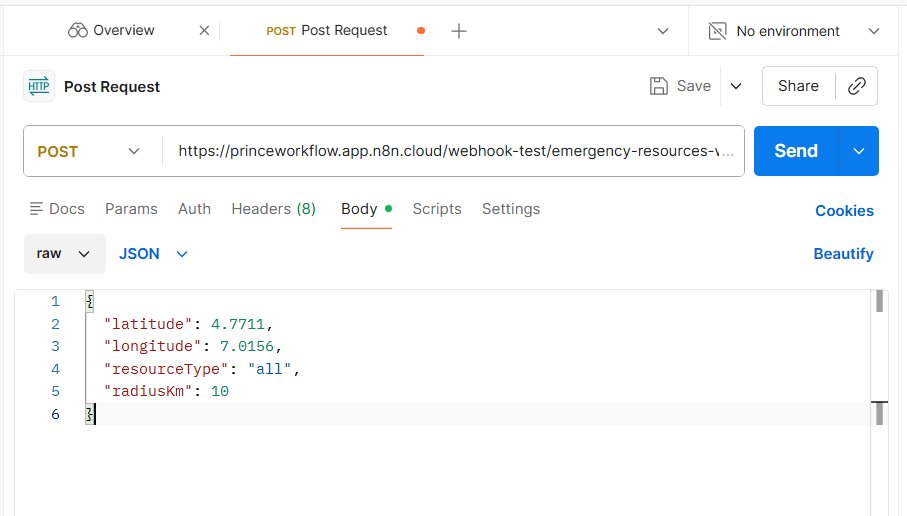Click the "latitude" key in body

pos(148,324)
